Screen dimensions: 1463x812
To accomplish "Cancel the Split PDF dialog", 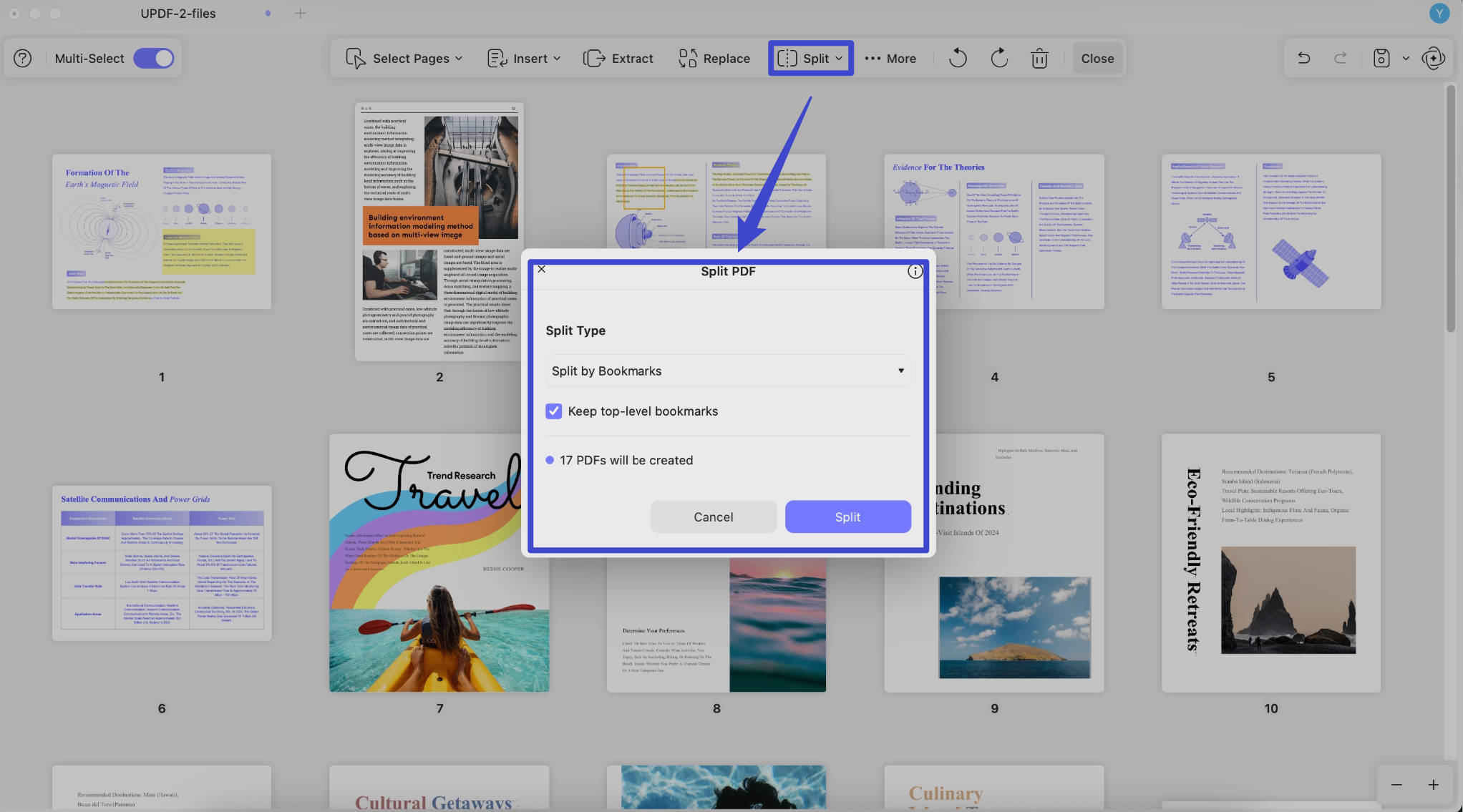I will 714,517.
